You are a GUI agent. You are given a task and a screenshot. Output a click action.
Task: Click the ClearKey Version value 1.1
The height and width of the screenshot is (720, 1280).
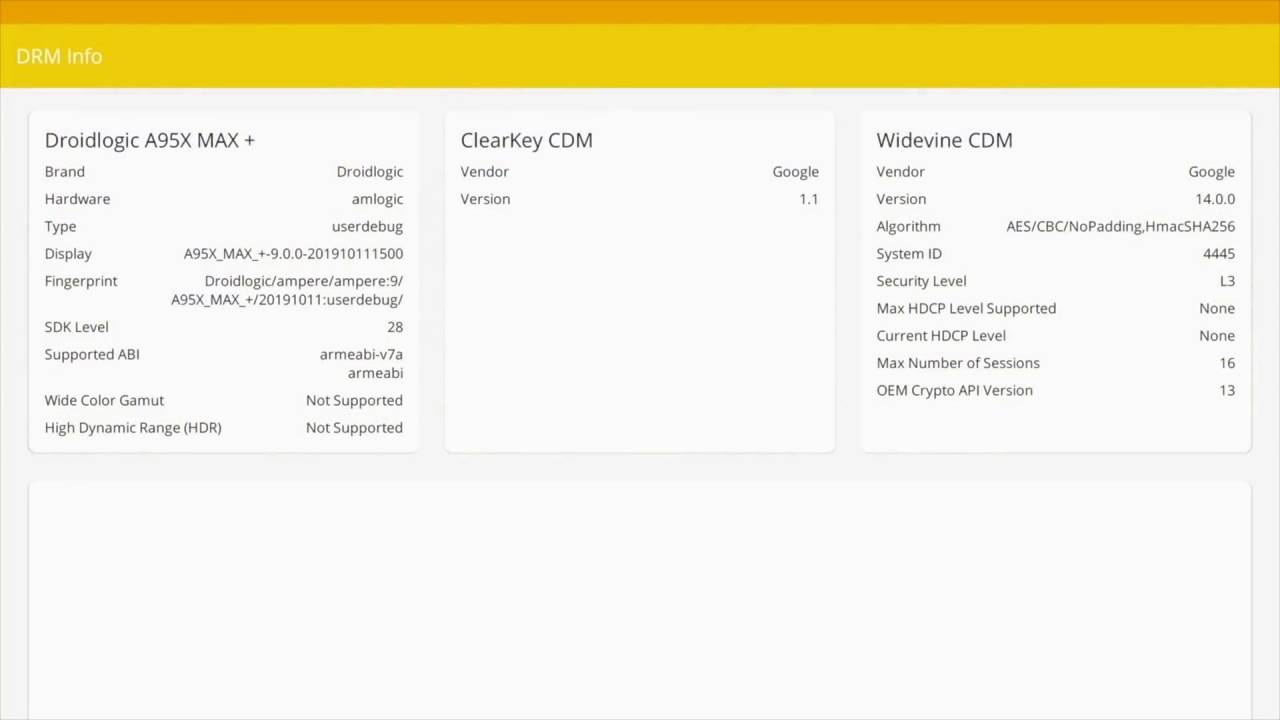click(x=809, y=199)
